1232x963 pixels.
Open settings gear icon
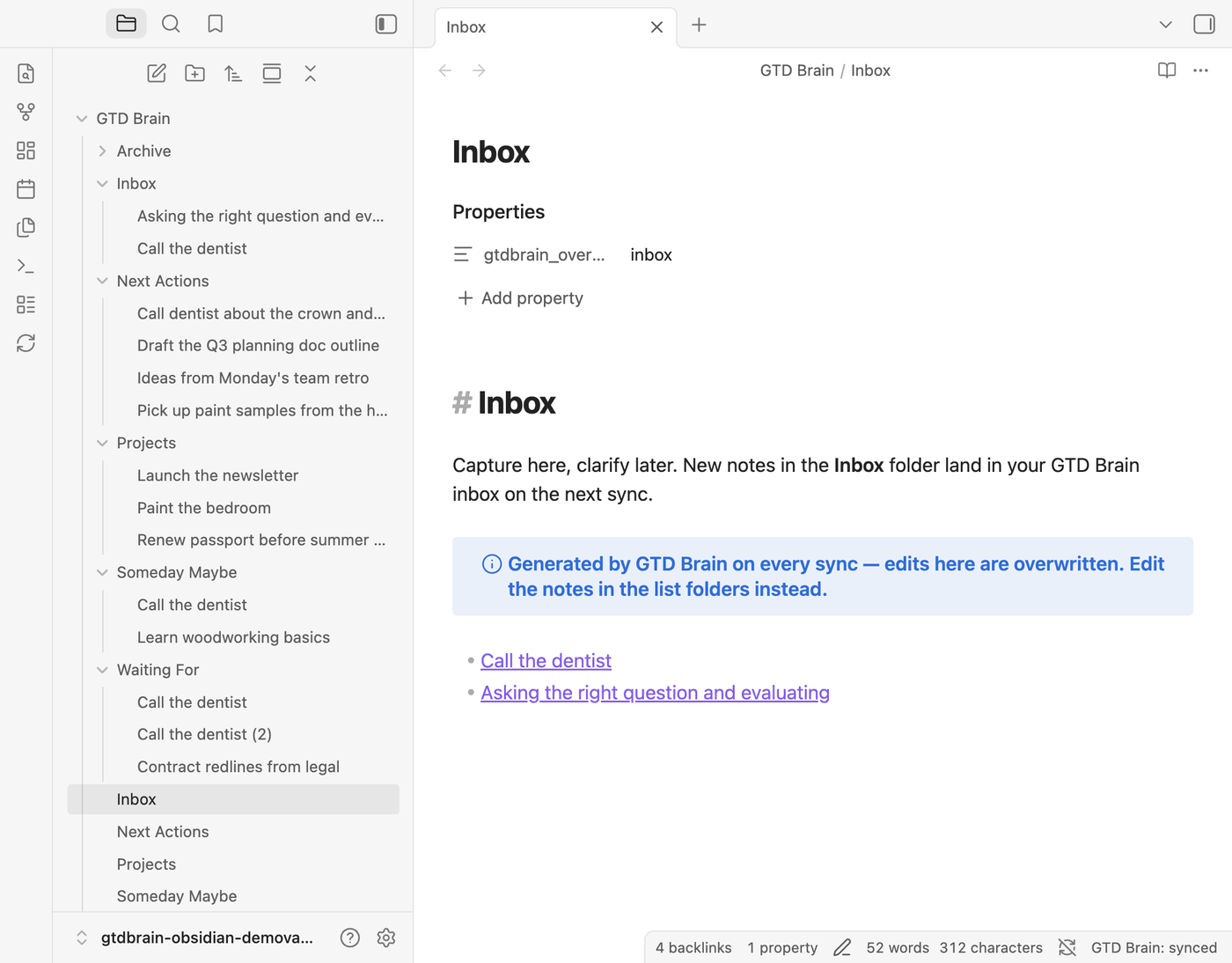click(386, 937)
